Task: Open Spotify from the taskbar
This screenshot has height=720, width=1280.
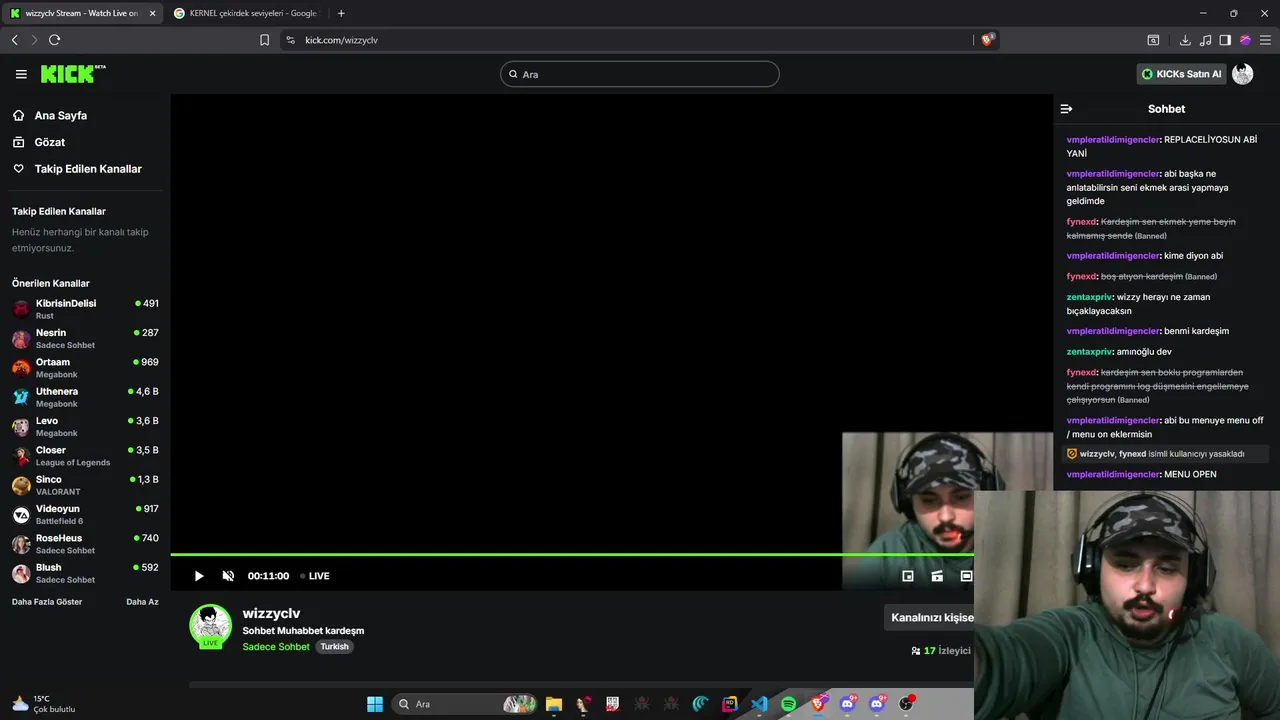Action: (788, 704)
